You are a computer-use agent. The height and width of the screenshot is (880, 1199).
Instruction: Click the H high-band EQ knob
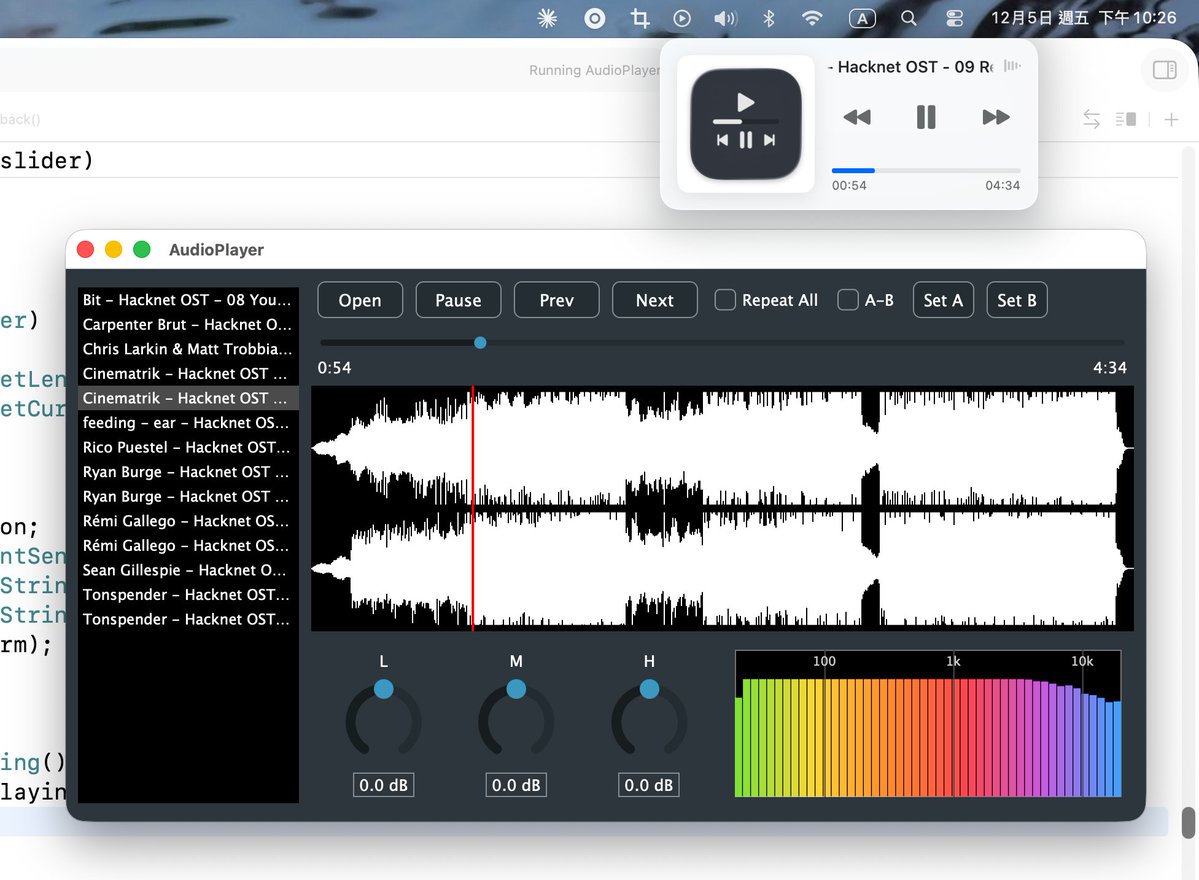[x=649, y=719]
